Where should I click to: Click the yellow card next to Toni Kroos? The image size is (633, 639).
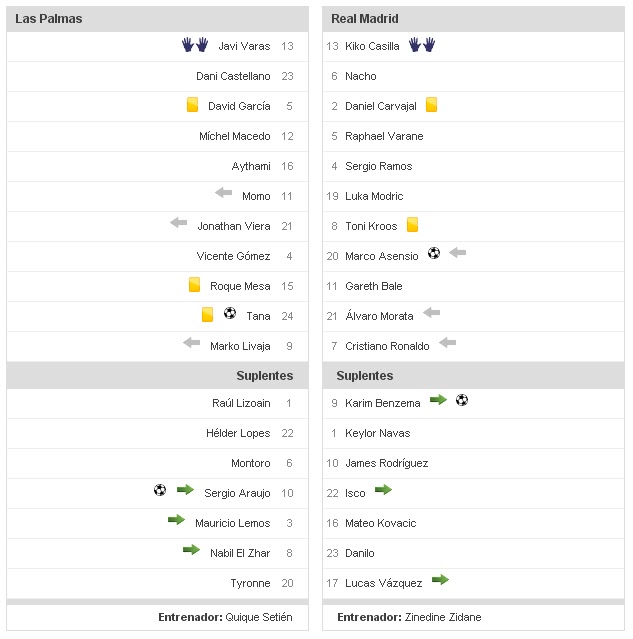(x=412, y=225)
